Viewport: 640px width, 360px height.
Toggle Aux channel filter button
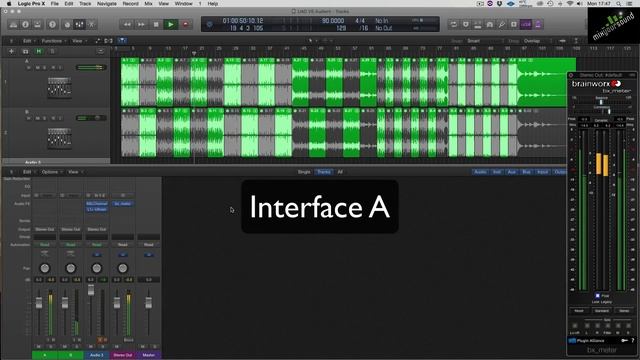point(511,172)
